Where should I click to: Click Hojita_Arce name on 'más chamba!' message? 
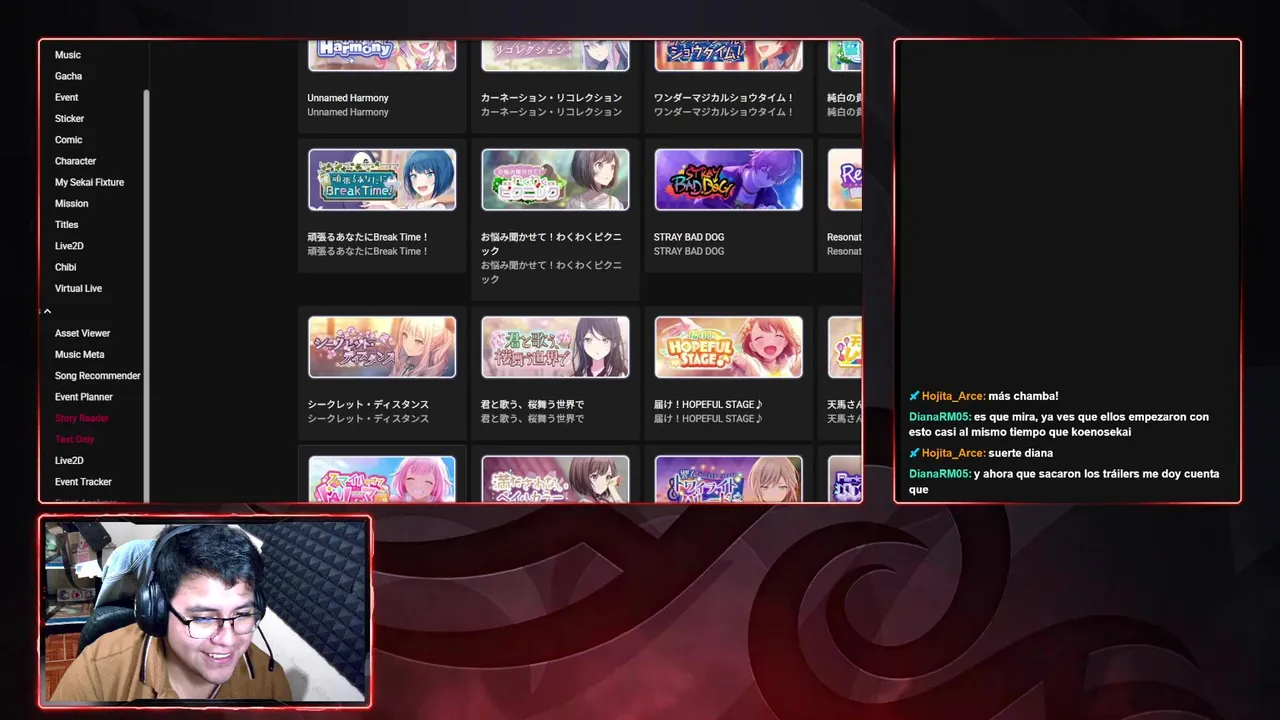pos(953,396)
